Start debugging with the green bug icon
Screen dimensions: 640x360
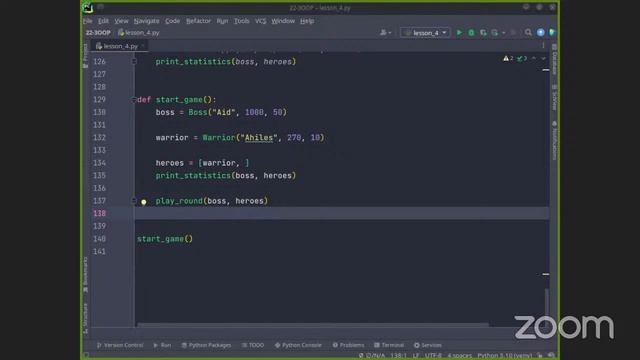(471, 32)
